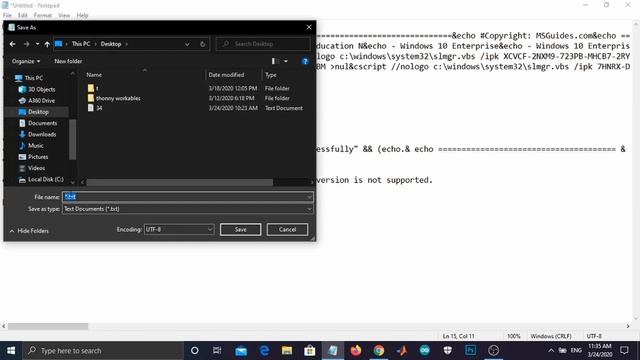Sort files by Name column

tap(94, 75)
